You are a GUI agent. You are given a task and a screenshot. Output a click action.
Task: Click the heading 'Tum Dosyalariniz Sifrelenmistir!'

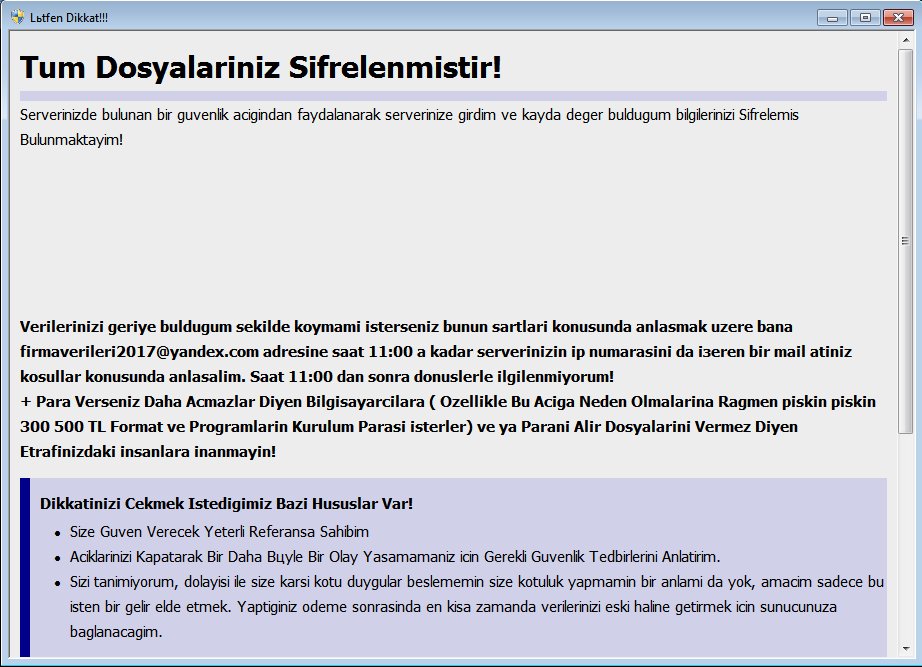pyautogui.click(x=260, y=67)
